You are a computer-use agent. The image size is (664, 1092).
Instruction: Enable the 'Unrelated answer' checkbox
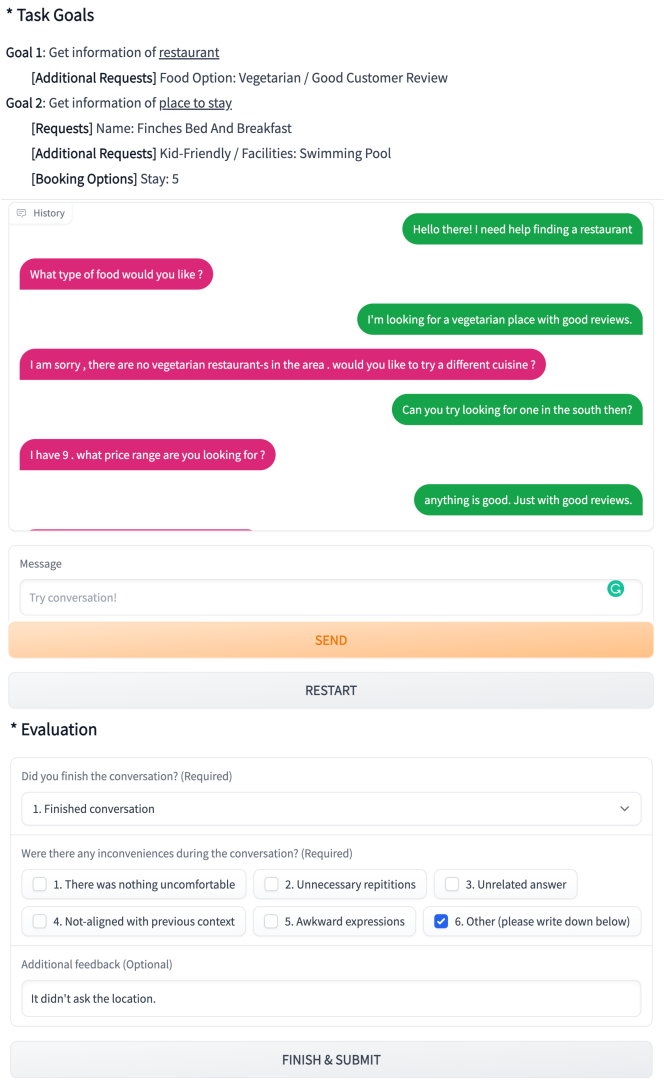point(452,884)
